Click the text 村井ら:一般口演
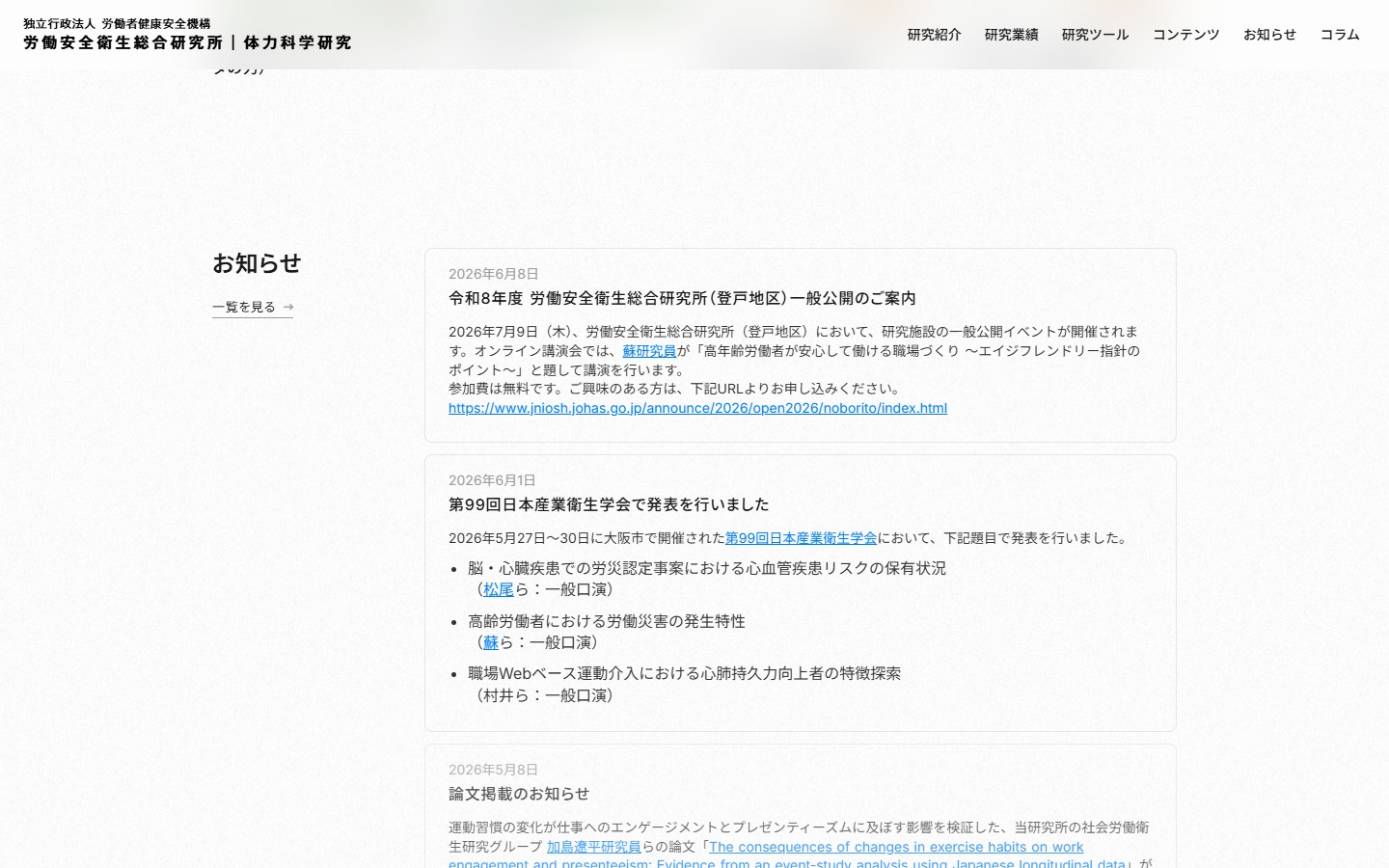Screen dimensions: 1389x868 (x=544, y=695)
